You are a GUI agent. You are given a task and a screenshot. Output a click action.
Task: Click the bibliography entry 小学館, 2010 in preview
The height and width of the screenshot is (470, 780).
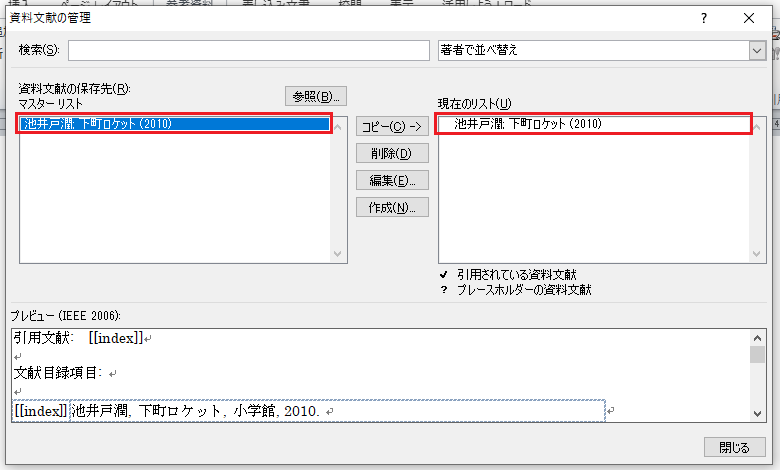coord(277,411)
